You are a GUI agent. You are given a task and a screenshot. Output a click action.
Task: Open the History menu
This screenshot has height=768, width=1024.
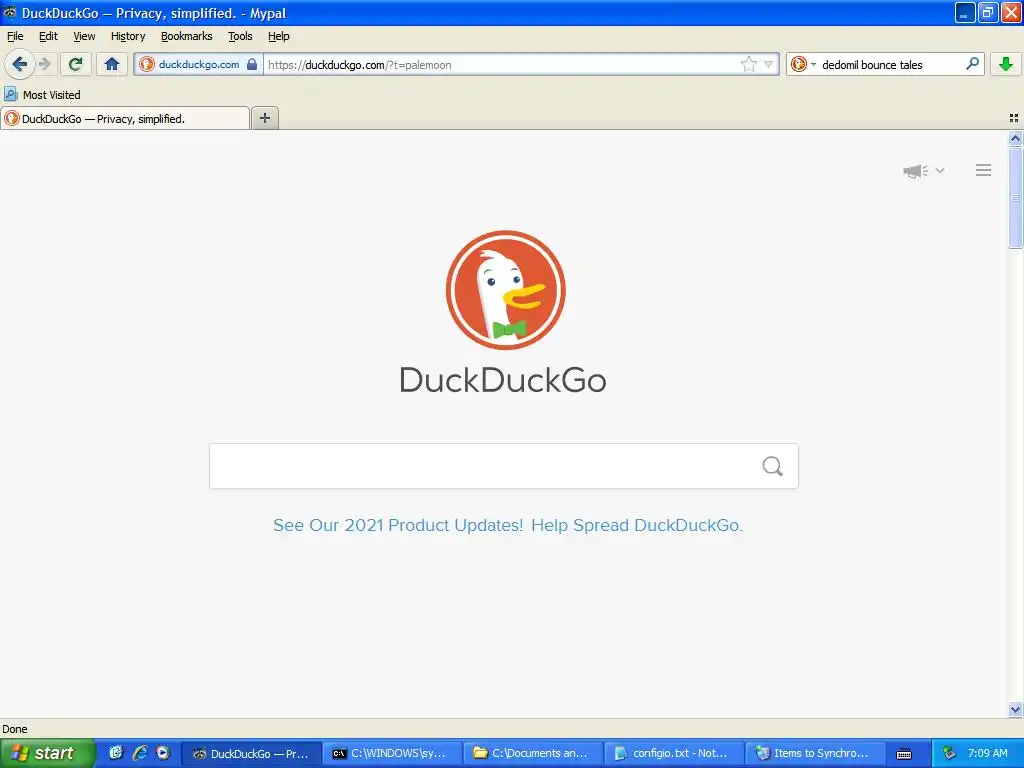(x=128, y=36)
